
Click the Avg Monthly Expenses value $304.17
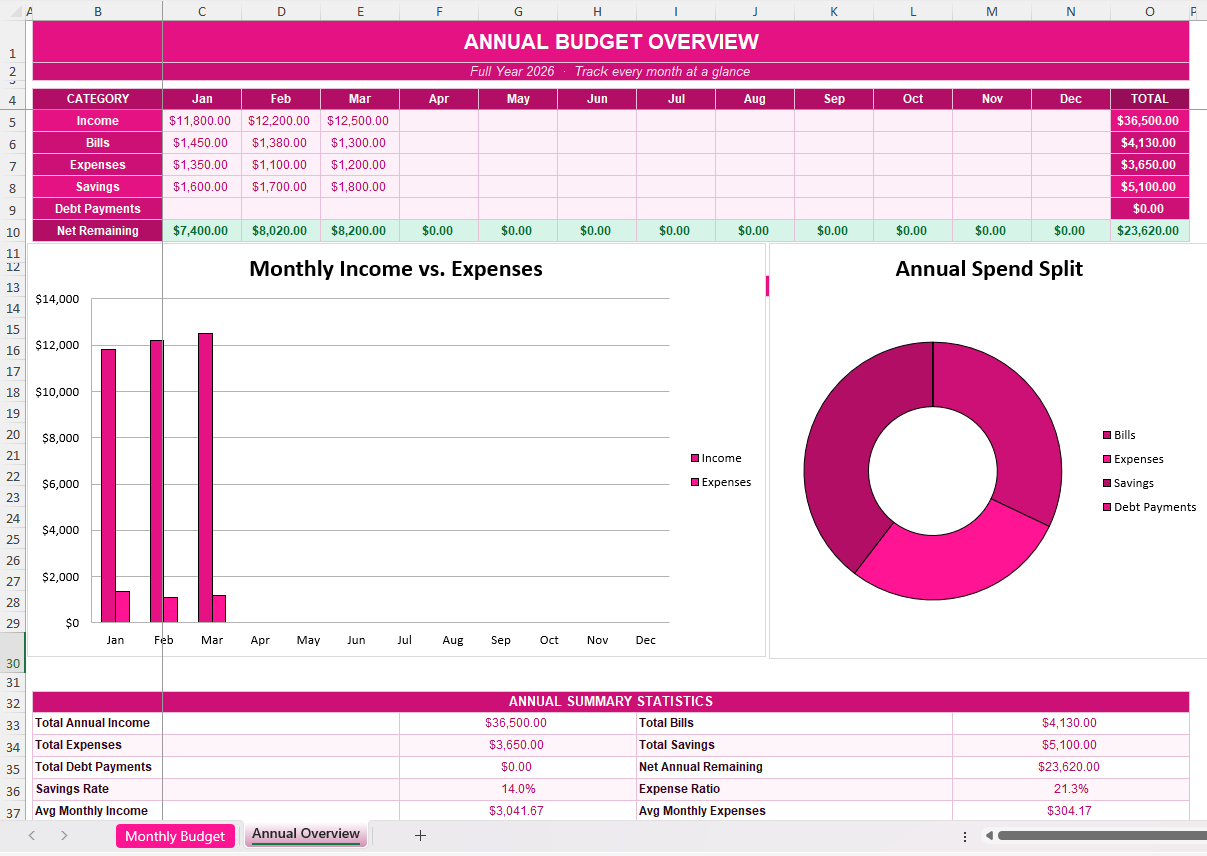click(1071, 811)
